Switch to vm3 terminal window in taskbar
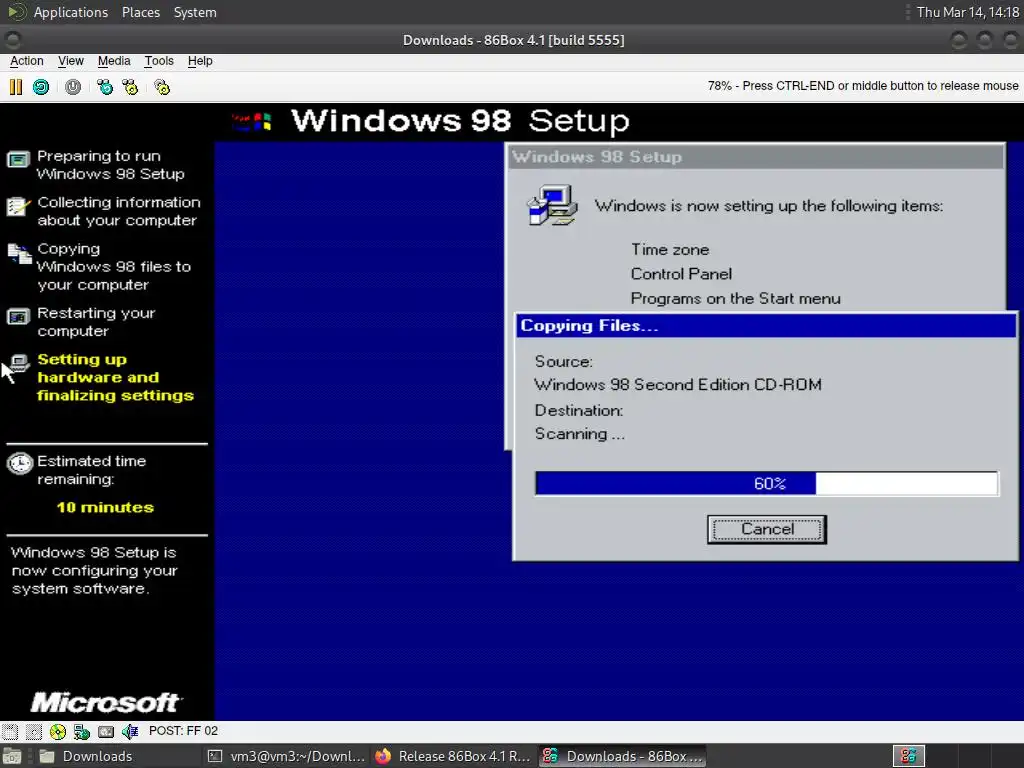This screenshot has height=768, width=1024. click(286, 756)
